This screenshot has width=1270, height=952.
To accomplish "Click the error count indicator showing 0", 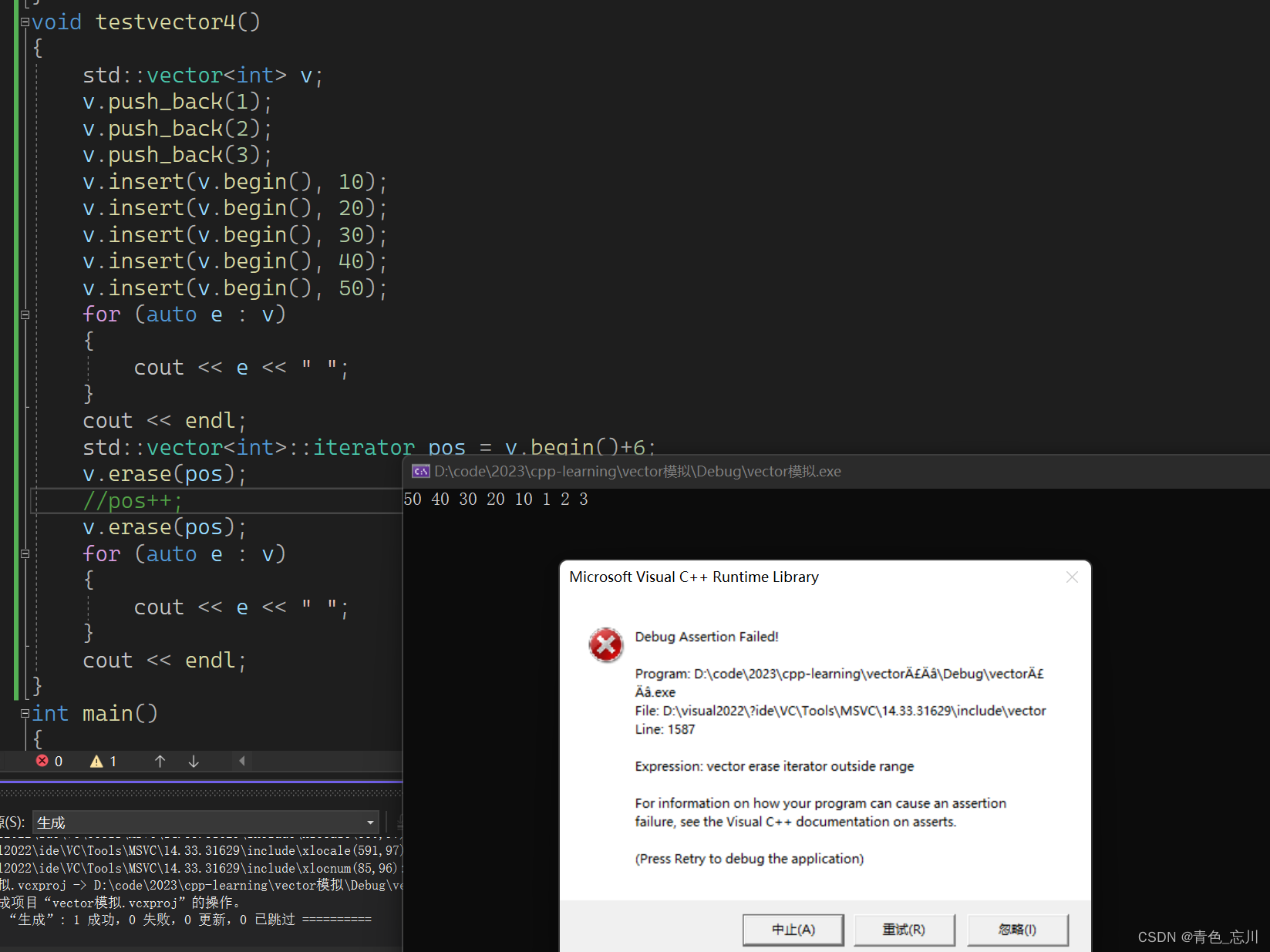I will [x=49, y=761].
